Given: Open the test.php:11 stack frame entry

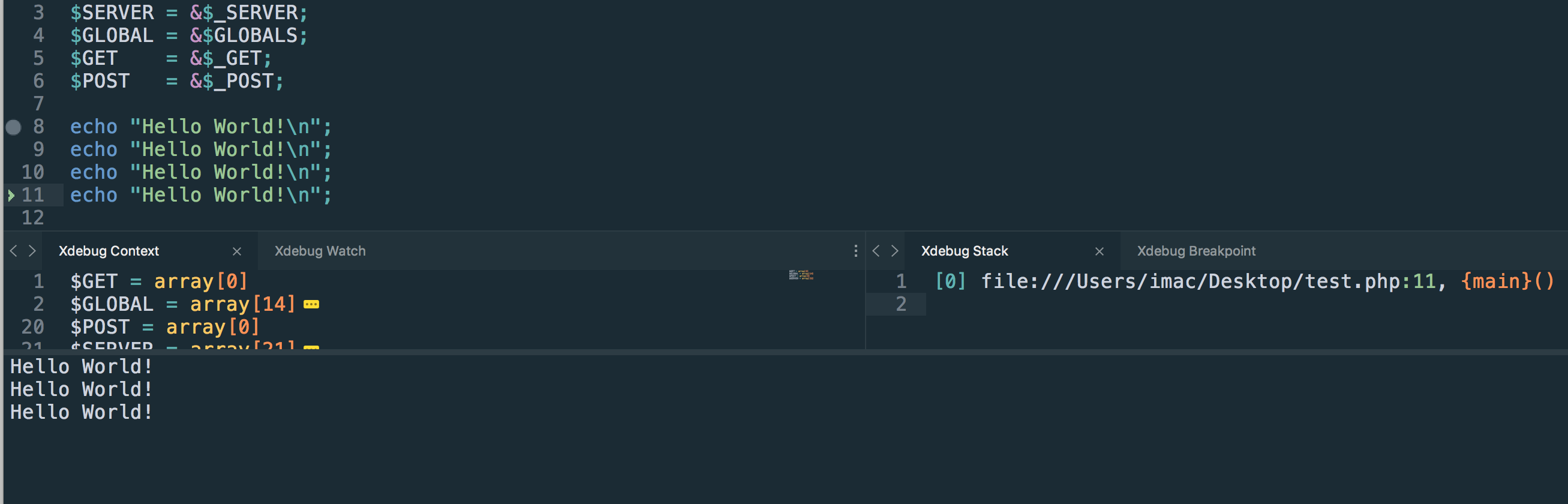Looking at the screenshot, I should tap(1243, 281).
